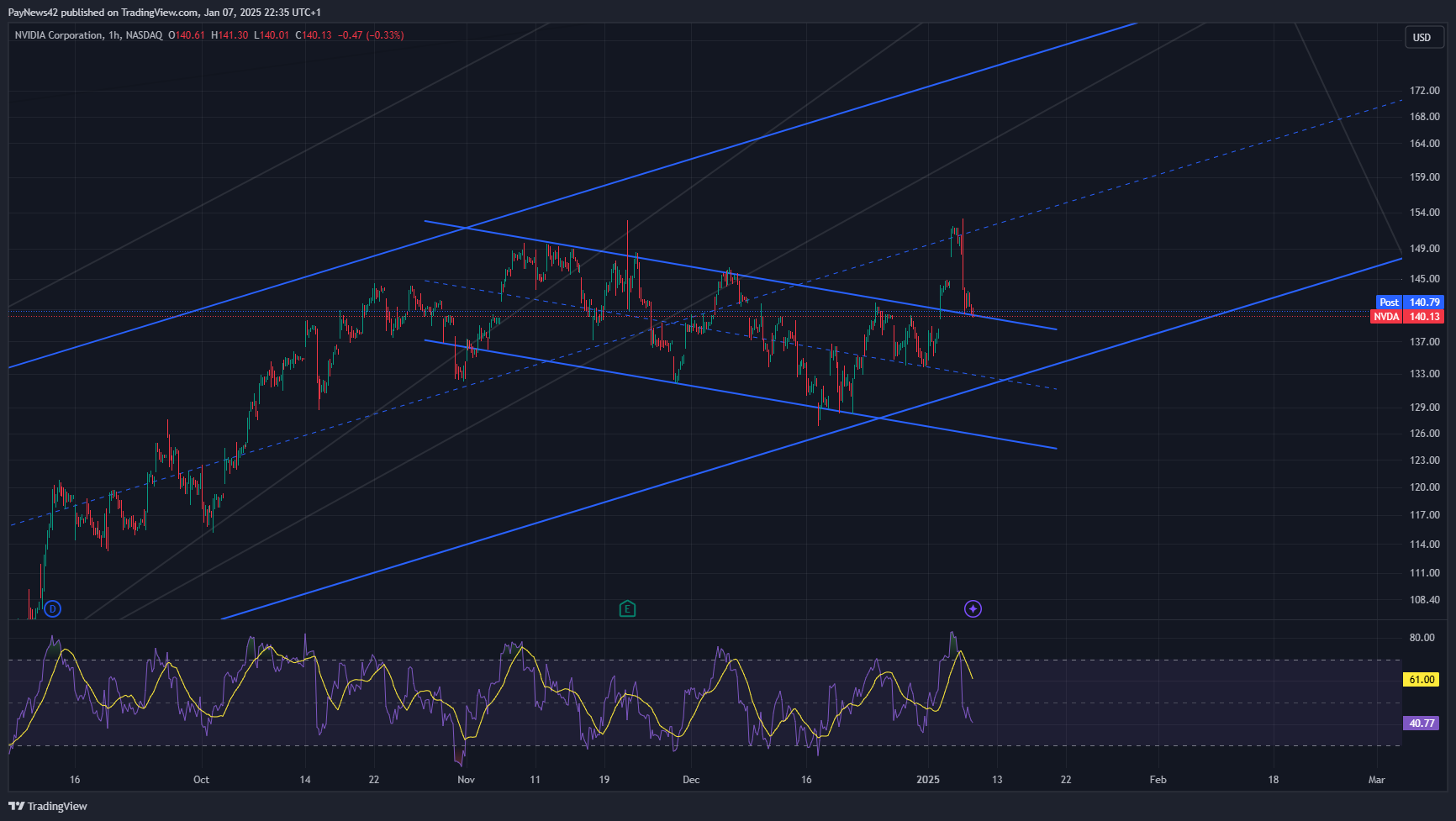Screen dimensions: 1456x821
Task: Click the 'Dec' time axis label
Action: click(x=691, y=780)
